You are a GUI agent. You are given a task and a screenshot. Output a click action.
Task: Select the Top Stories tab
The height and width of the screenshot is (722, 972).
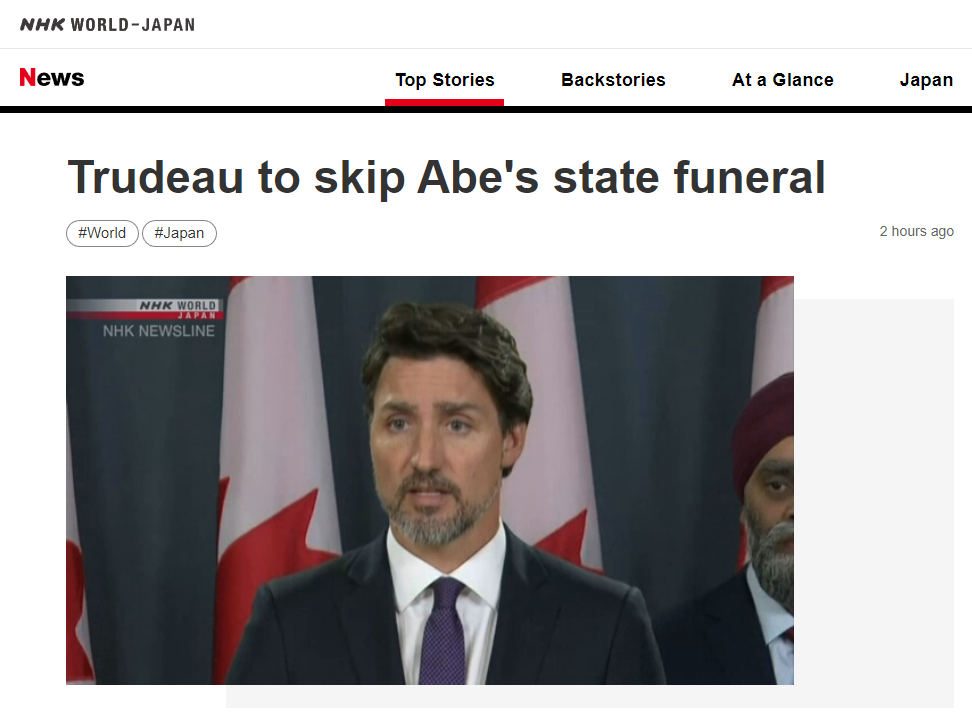coord(444,80)
